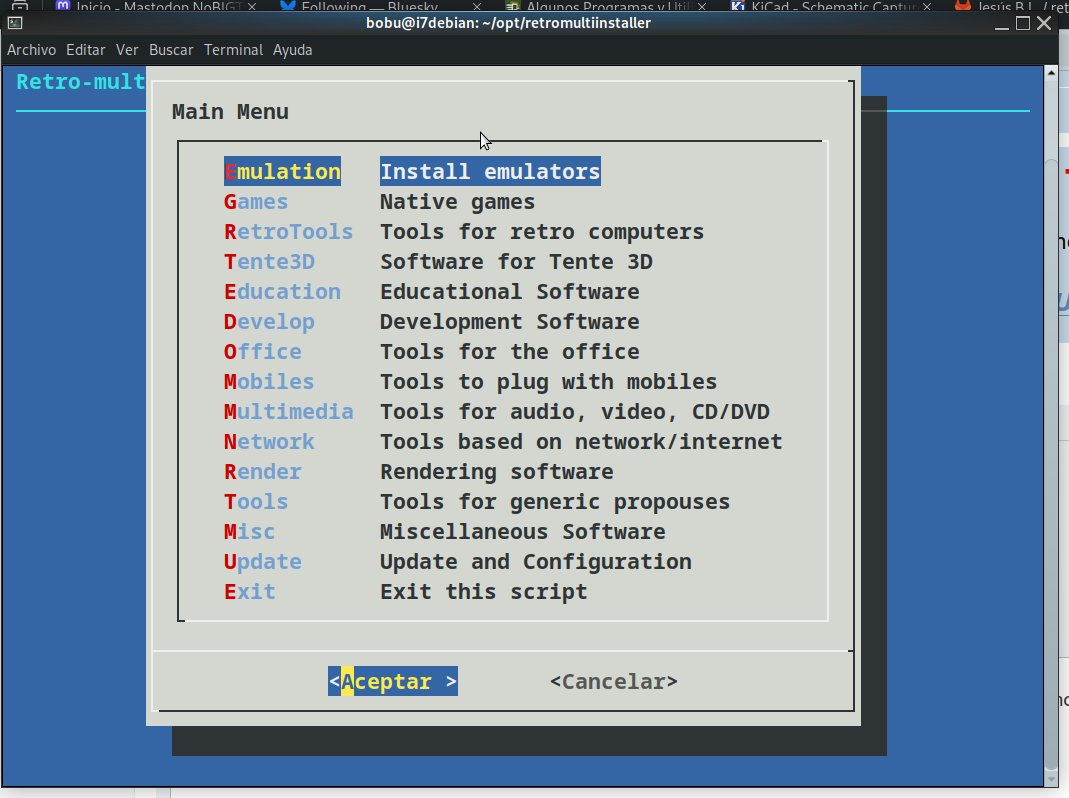Click the 'Main Menu' dialog title
This screenshot has height=798, width=1069.
[x=230, y=112]
